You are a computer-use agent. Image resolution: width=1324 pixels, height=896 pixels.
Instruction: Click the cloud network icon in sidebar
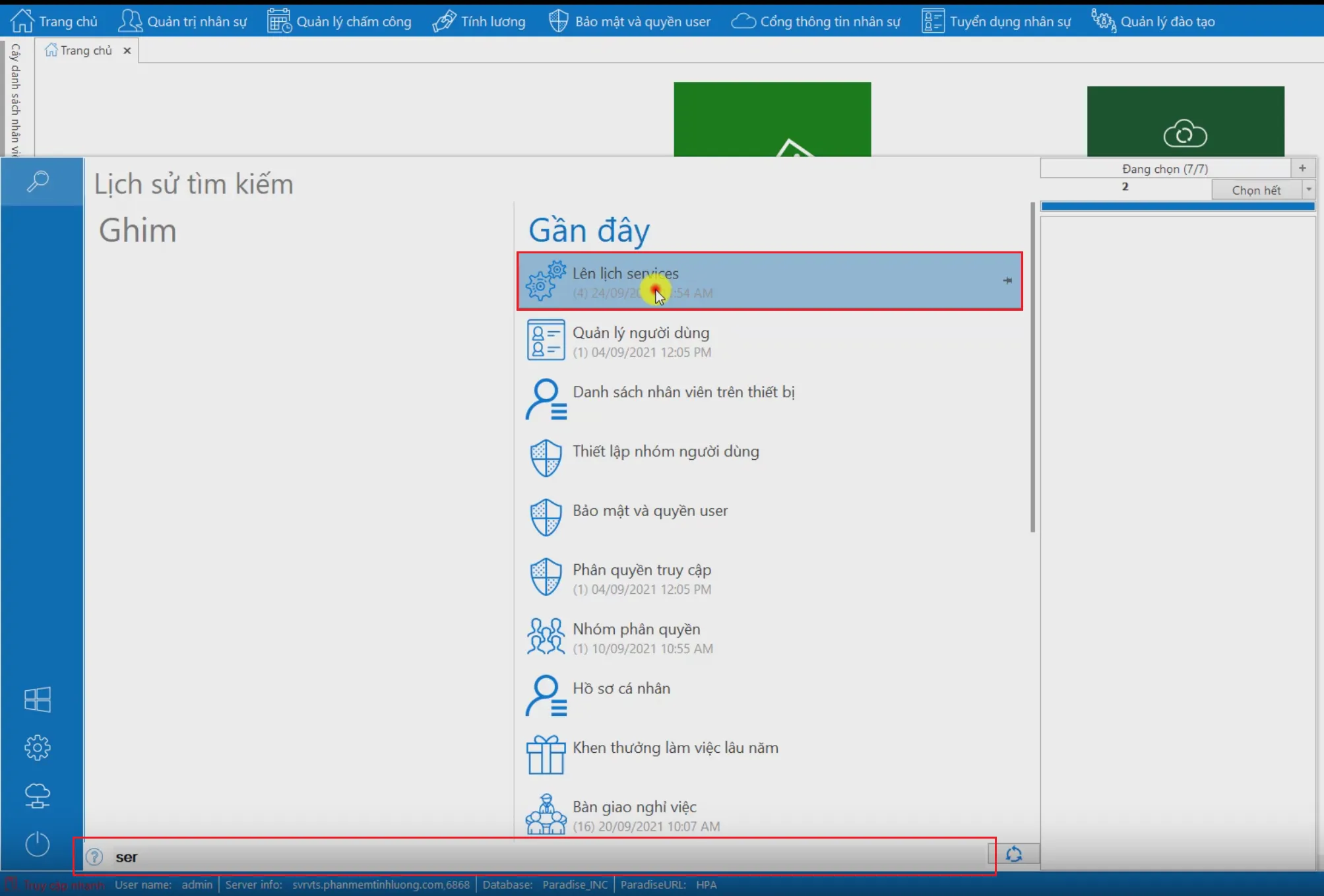pyautogui.click(x=38, y=796)
